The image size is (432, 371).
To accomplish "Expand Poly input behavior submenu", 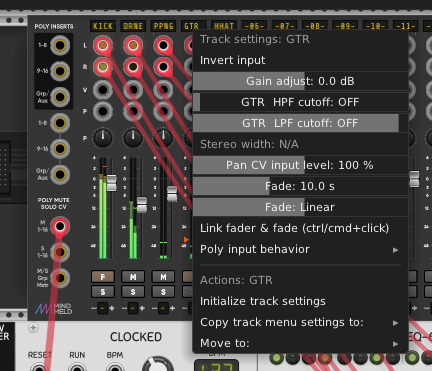I will [x=300, y=249].
